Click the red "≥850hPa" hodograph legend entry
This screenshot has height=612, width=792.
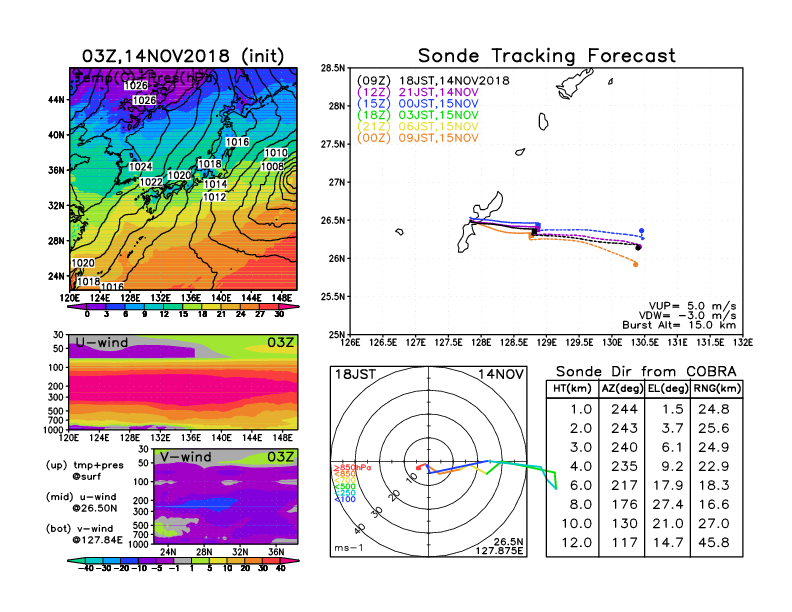[352, 468]
